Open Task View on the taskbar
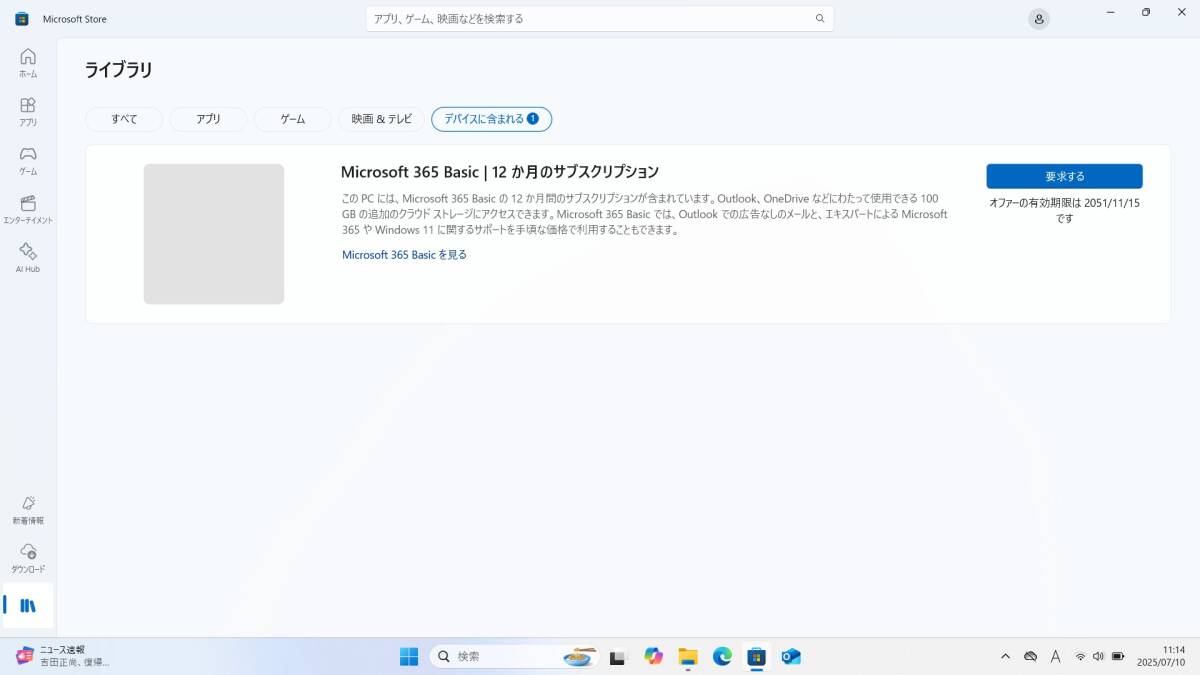The width and height of the screenshot is (1200, 675). click(618, 657)
